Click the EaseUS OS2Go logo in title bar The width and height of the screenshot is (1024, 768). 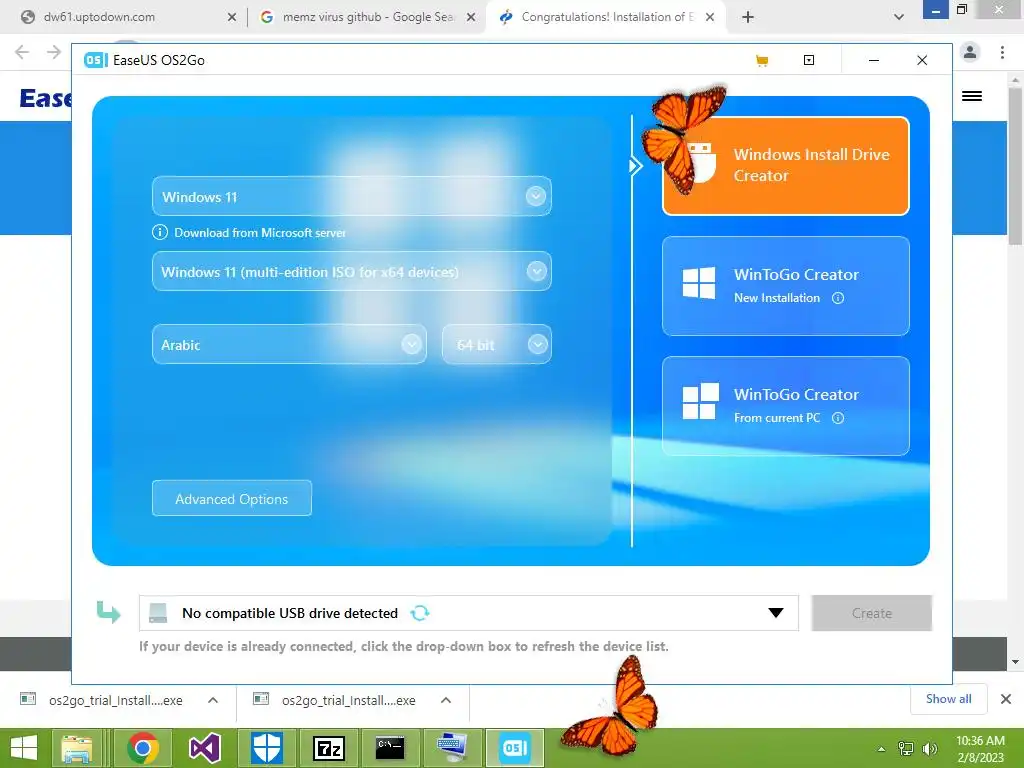pyautogui.click(x=95, y=60)
